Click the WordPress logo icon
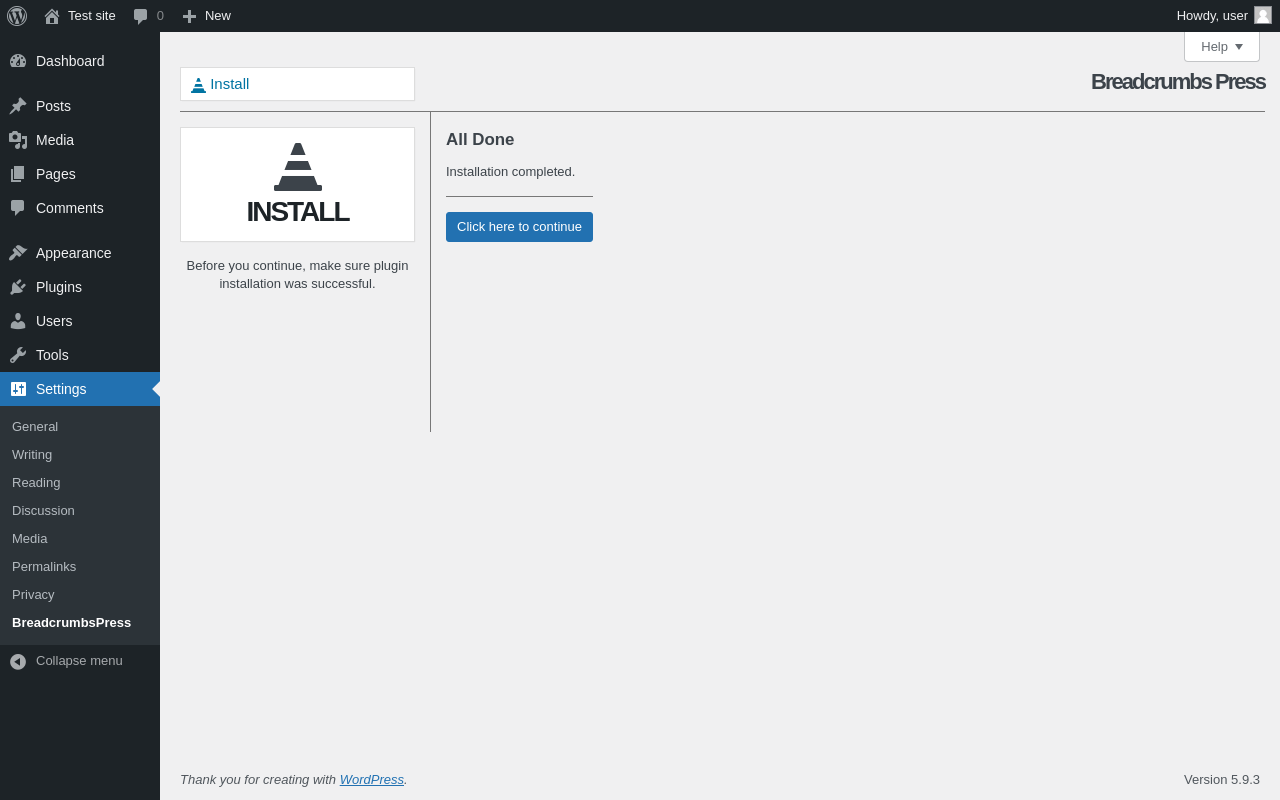Image resolution: width=1280 pixels, height=800 pixels. [17, 16]
